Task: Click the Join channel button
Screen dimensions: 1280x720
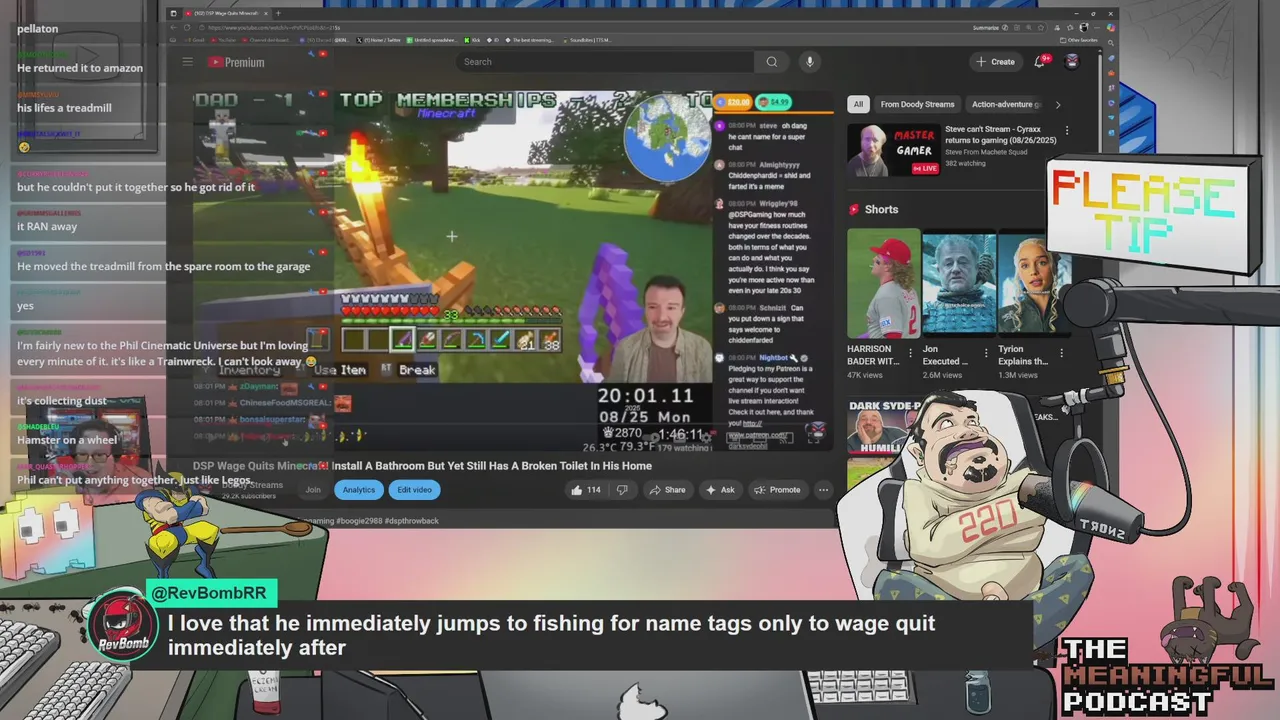Action: [313, 490]
